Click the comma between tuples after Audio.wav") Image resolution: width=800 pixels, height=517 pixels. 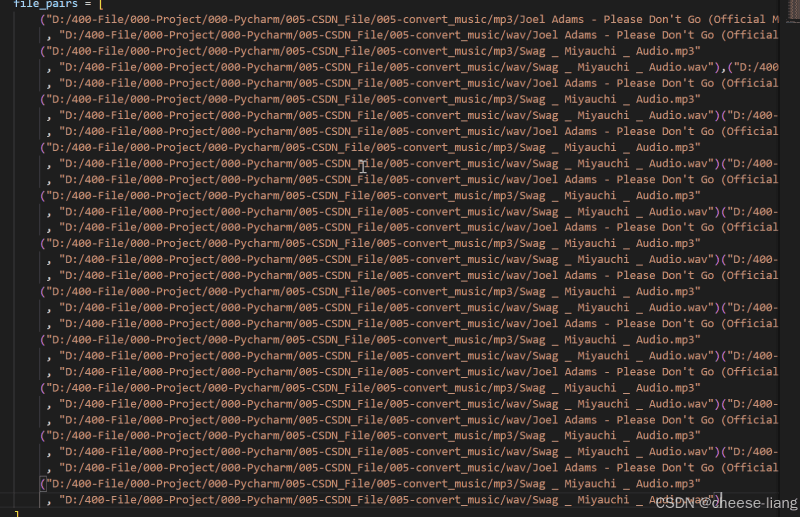click(723, 68)
